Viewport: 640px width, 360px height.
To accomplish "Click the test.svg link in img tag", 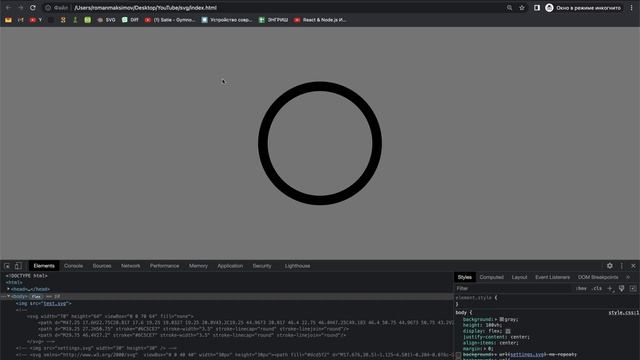I will 55,304.
